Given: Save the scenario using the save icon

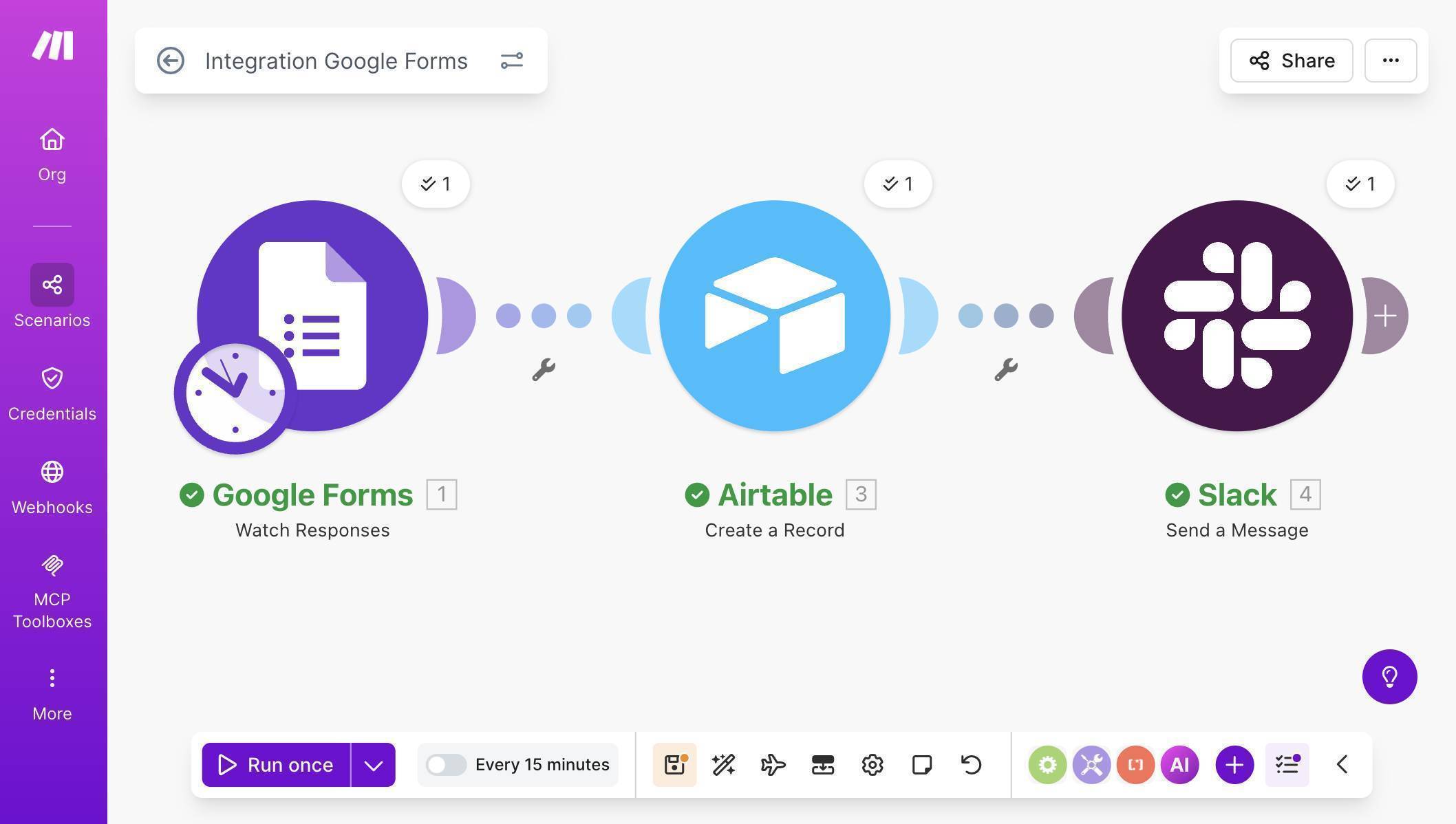Looking at the screenshot, I should point(674,764).
